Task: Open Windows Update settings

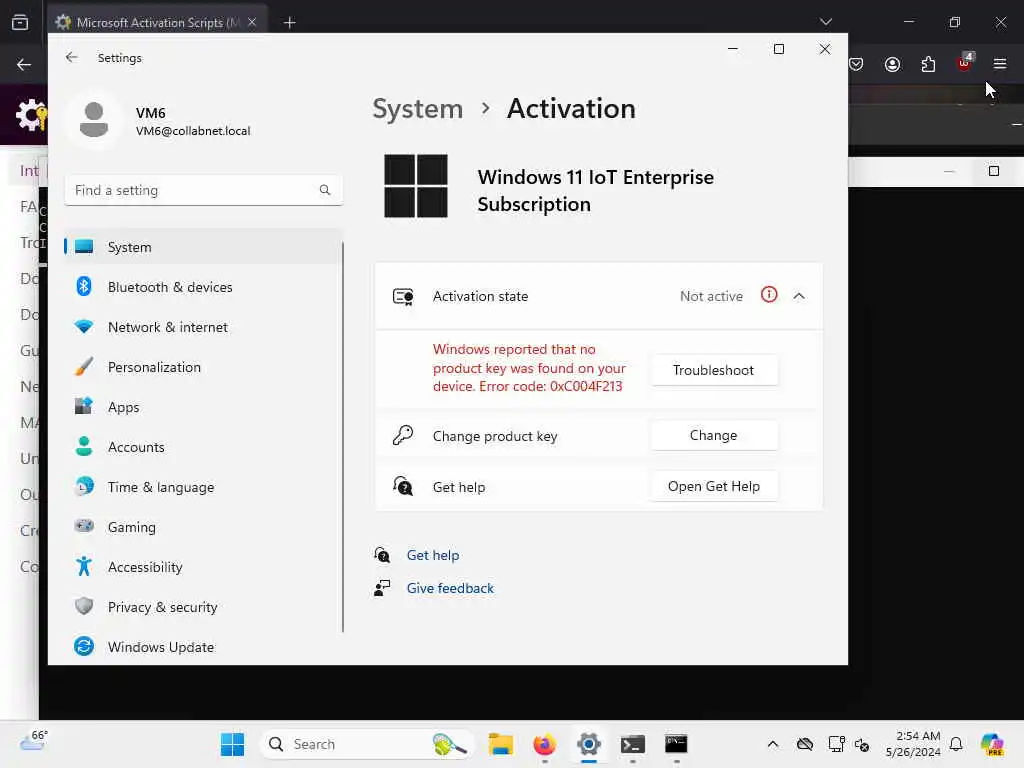Action: 203,647
